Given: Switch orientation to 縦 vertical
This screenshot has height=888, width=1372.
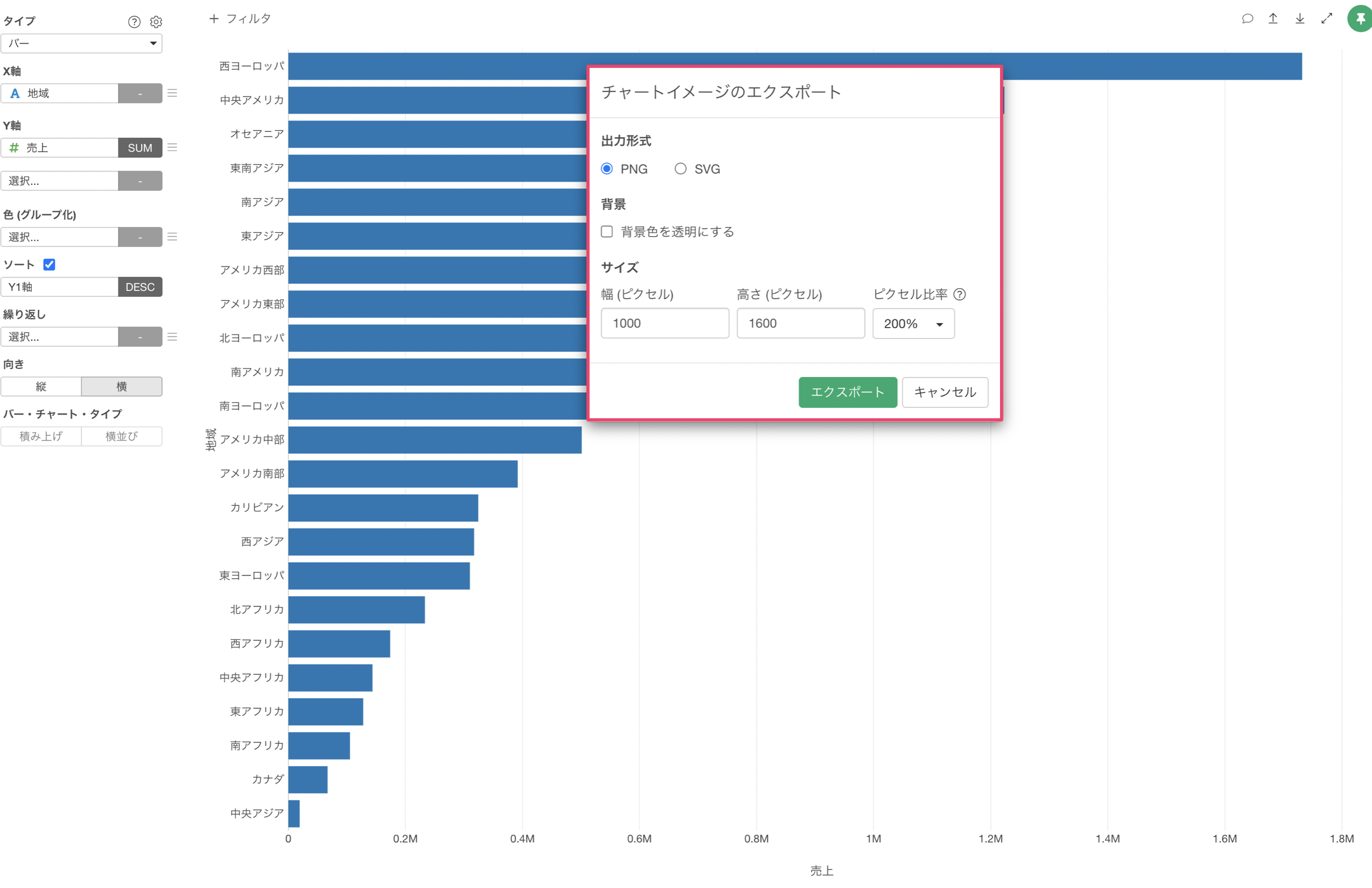Looking at the screenshot, I should pyautogui.click(x=41, y=387).
